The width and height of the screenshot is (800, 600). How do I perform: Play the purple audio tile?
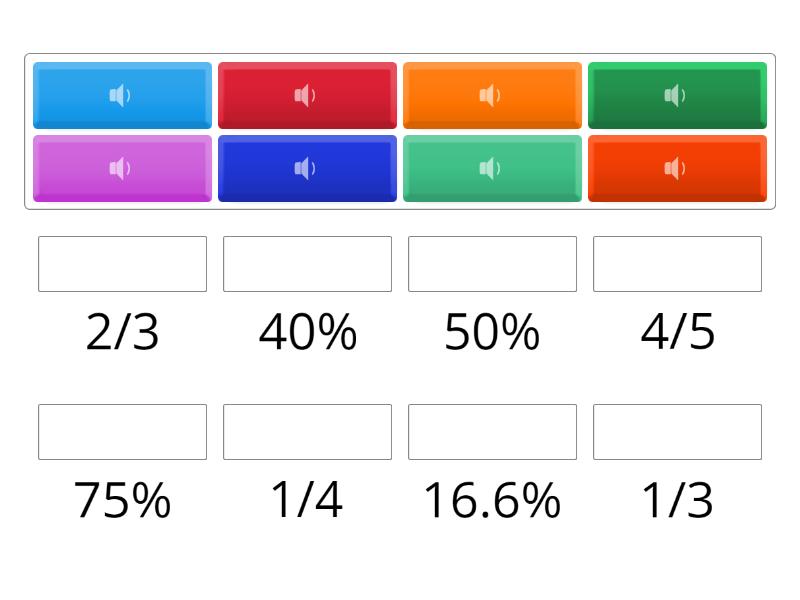coord(121,169)
